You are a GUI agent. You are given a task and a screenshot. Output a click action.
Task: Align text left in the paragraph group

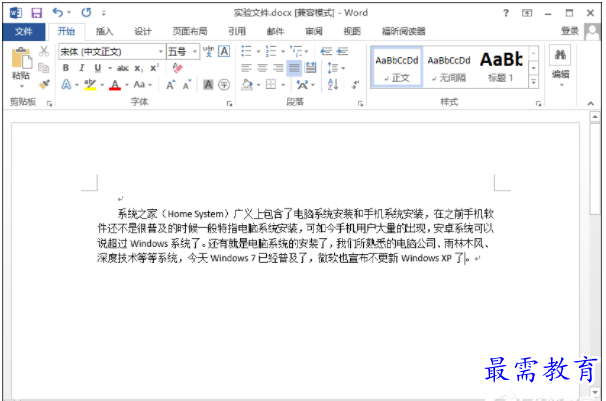tap(246, 68)
